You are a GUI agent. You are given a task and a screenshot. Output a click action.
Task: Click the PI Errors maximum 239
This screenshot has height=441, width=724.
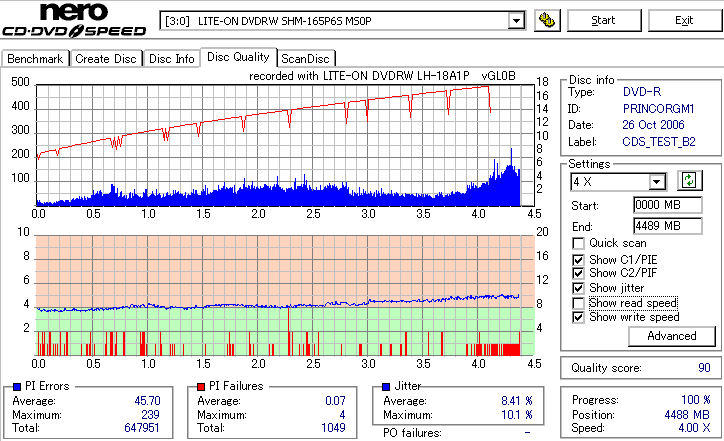pyautogui.click(x=150, y=415)
